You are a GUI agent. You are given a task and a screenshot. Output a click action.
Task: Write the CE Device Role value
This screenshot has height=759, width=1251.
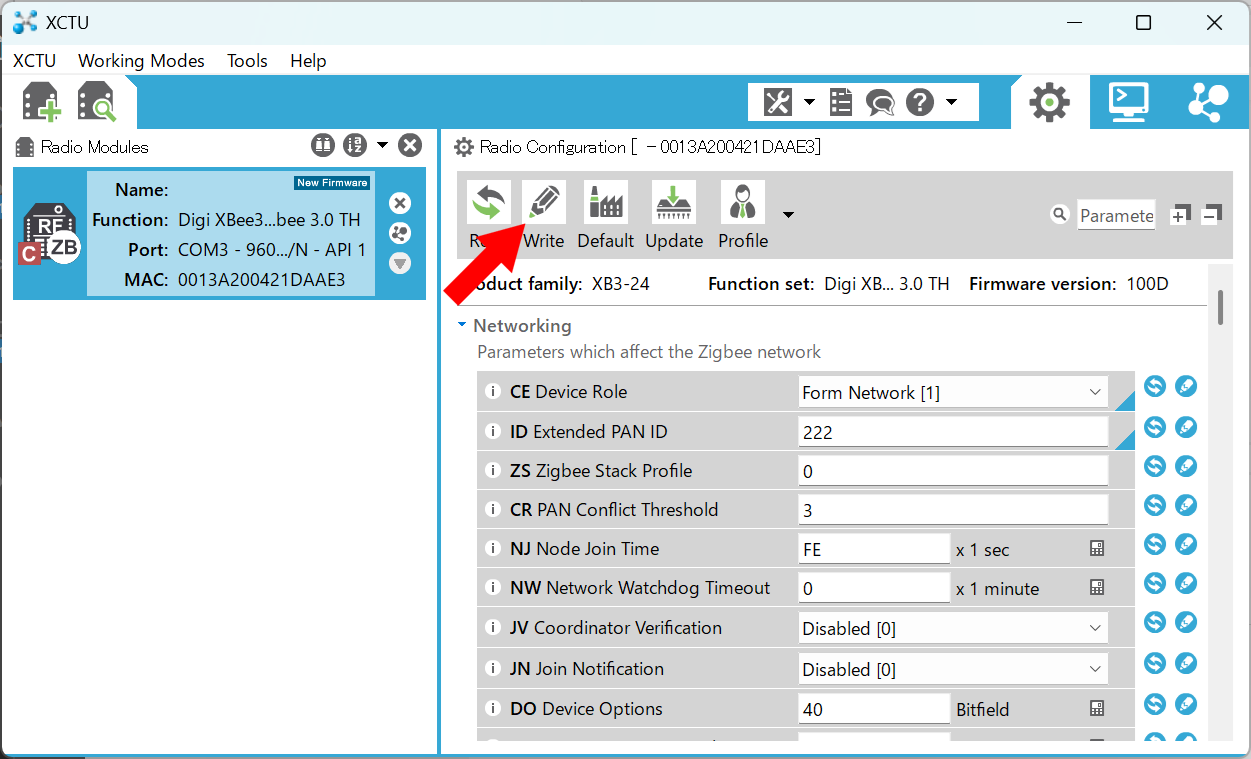[x=1186, y=387]
